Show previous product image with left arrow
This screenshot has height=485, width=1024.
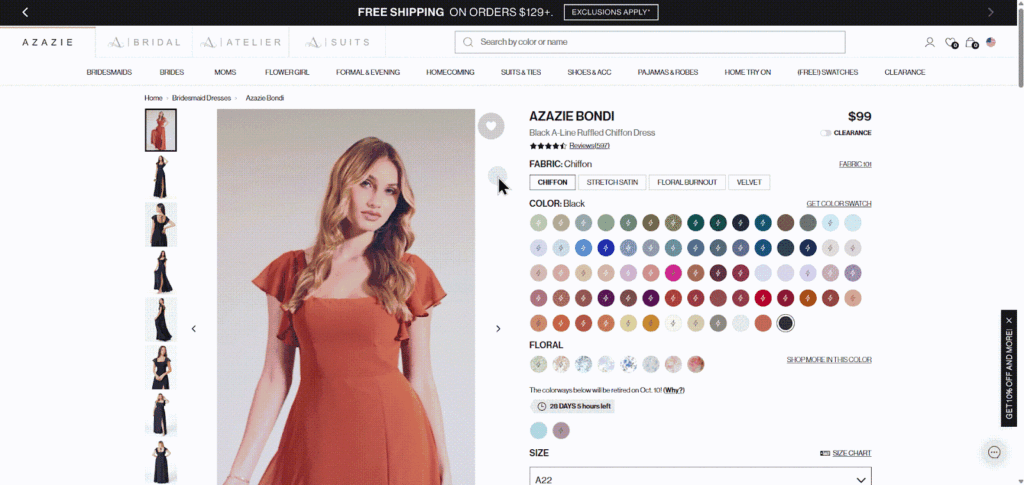pos(194,329)
